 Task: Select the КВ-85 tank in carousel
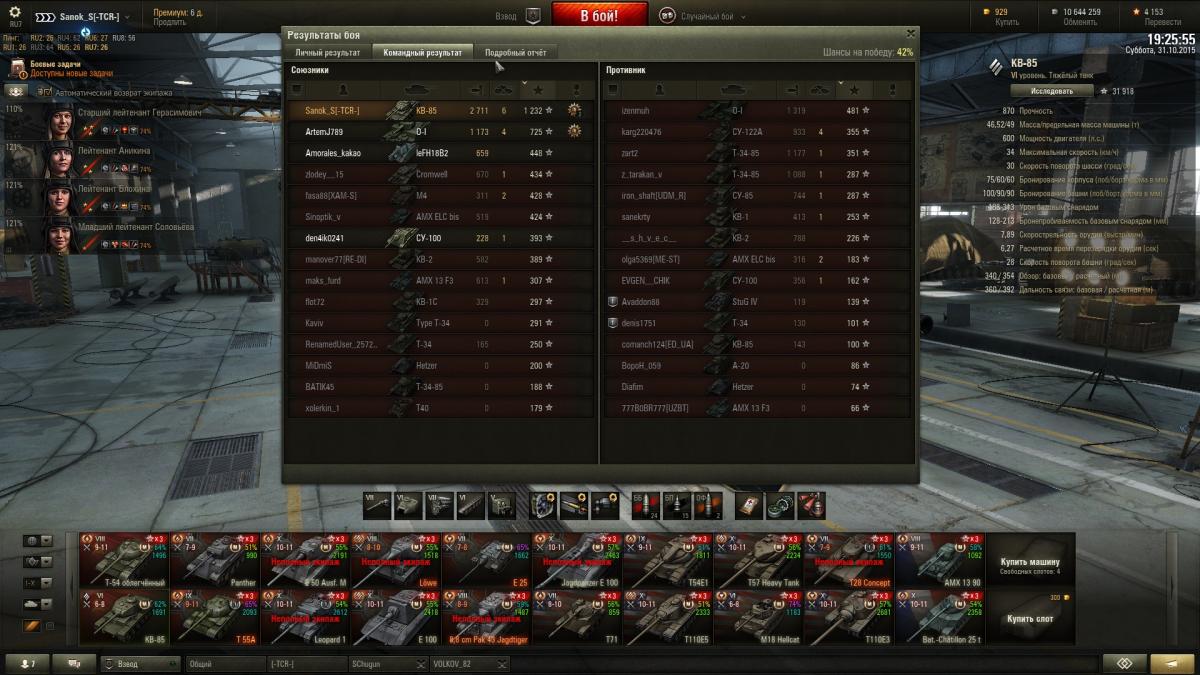[125, 617]
